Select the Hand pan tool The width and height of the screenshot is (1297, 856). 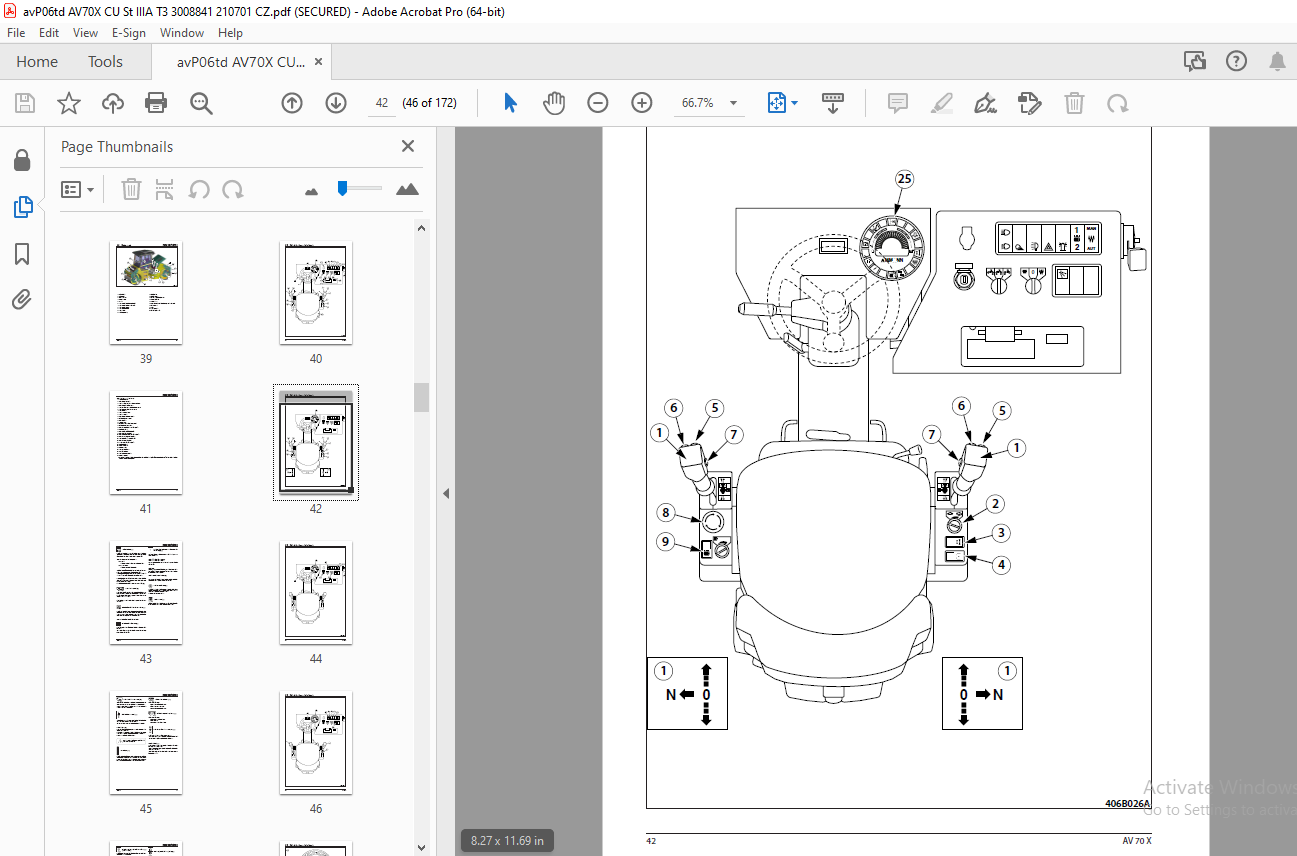tap(554, 103)
